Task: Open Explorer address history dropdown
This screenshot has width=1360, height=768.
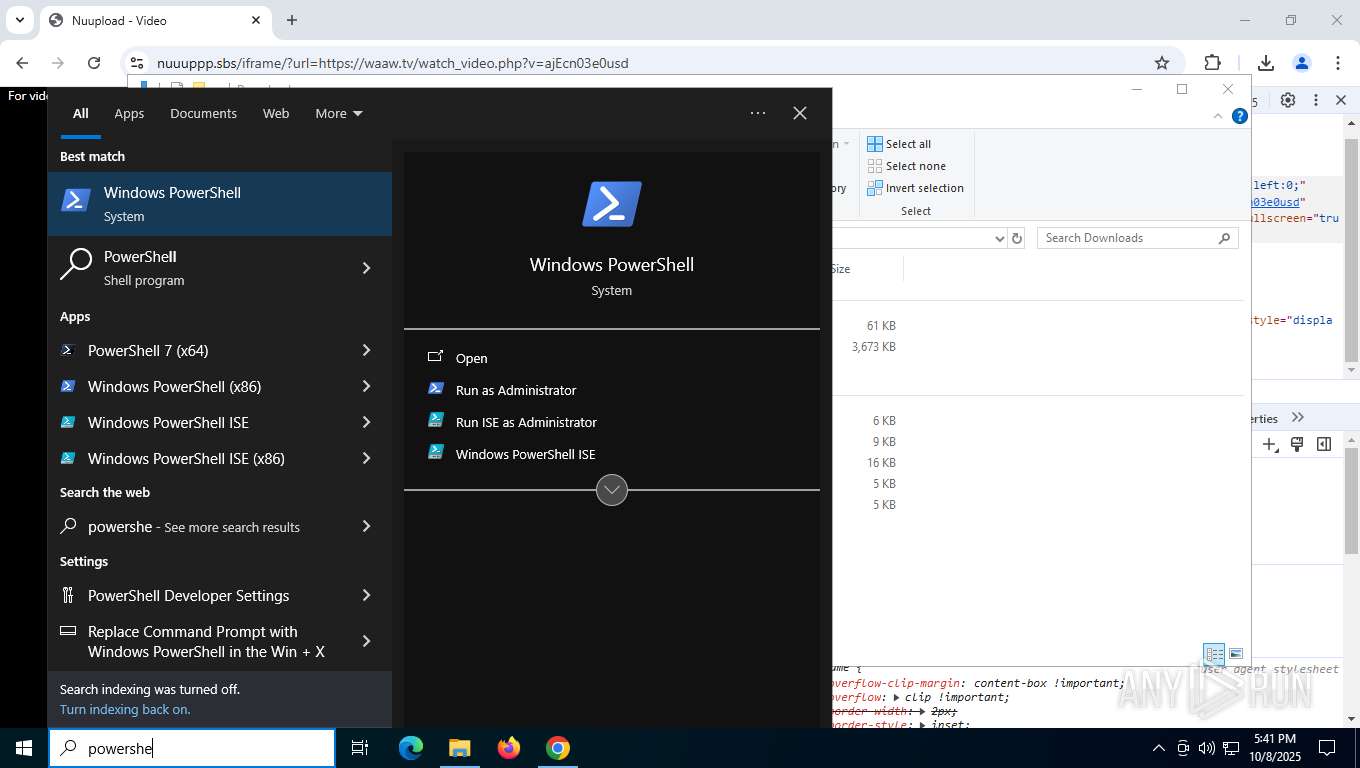Action: coord(999,238)
